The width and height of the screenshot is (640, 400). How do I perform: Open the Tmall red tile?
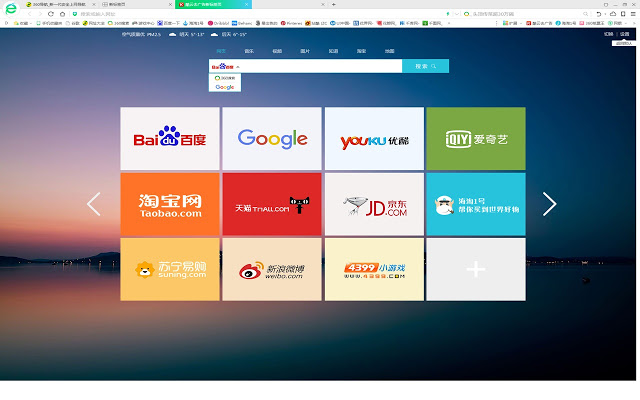point(272,204)
